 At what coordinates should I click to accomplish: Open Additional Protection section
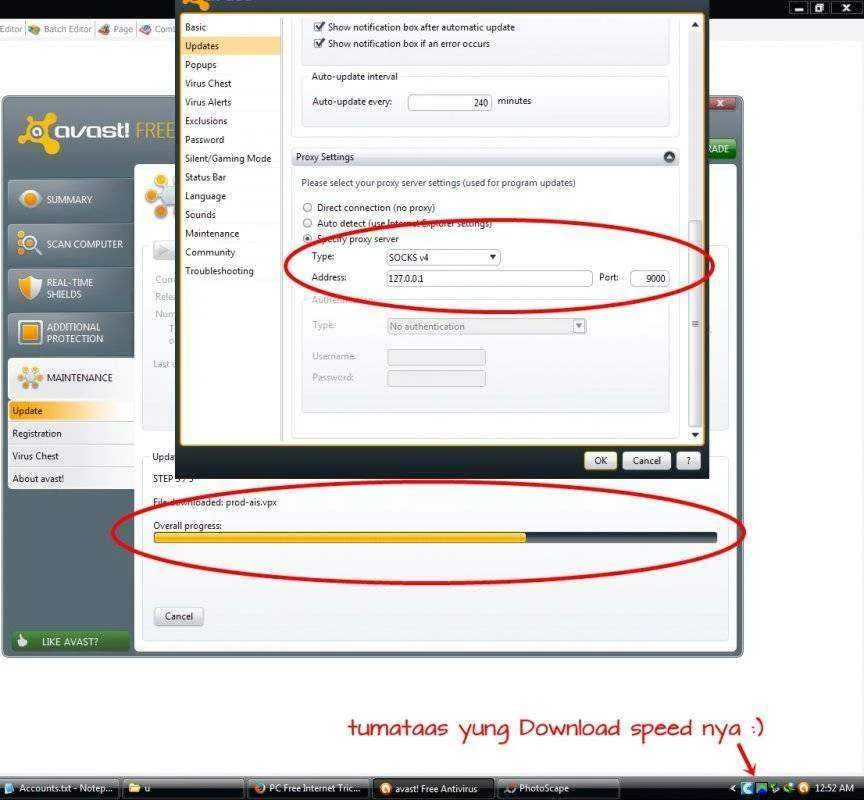pos(71,333)
